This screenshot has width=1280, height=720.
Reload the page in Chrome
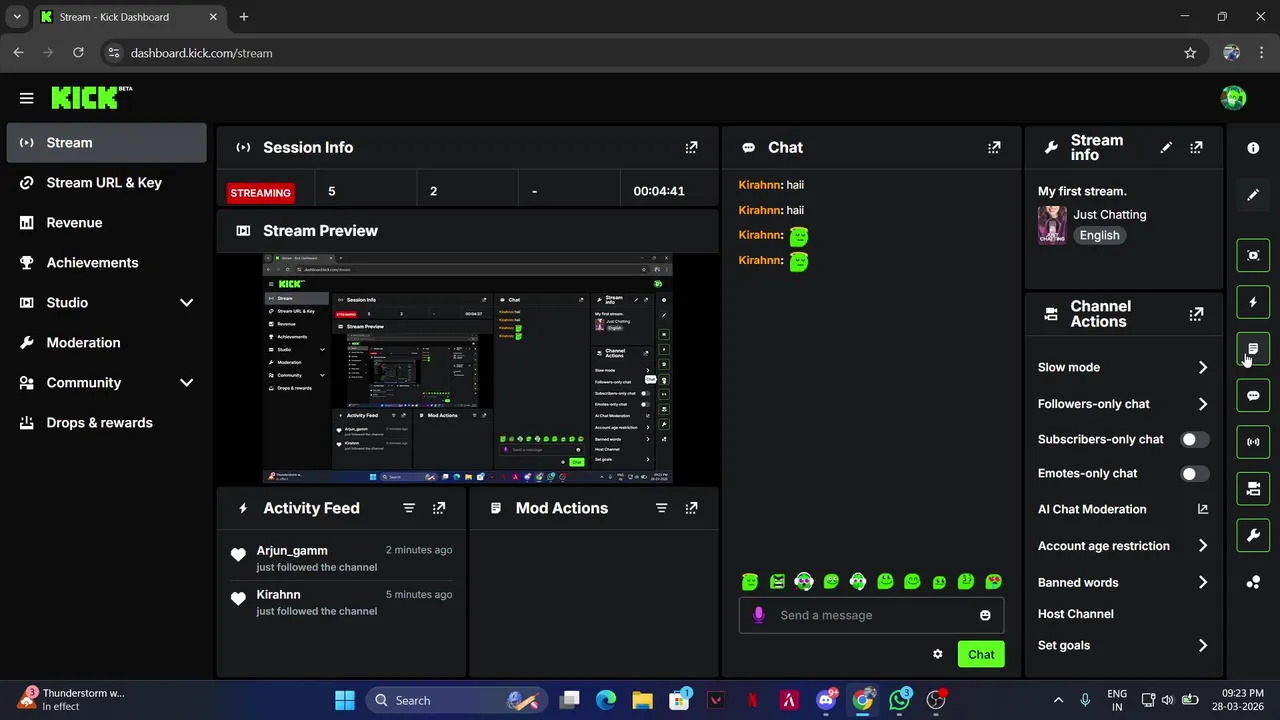point(78,53)
